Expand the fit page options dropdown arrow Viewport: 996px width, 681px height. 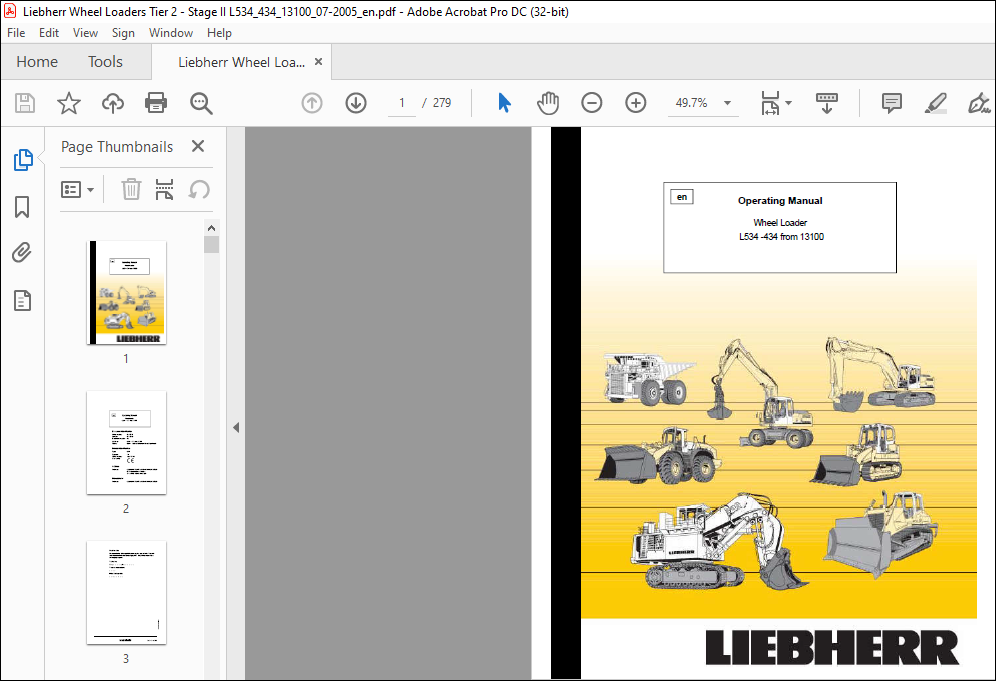(x=789, y=103)
